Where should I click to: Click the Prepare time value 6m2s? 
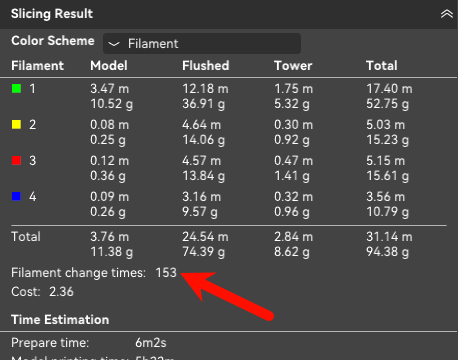pyautogui.click(x=151, y=343)
